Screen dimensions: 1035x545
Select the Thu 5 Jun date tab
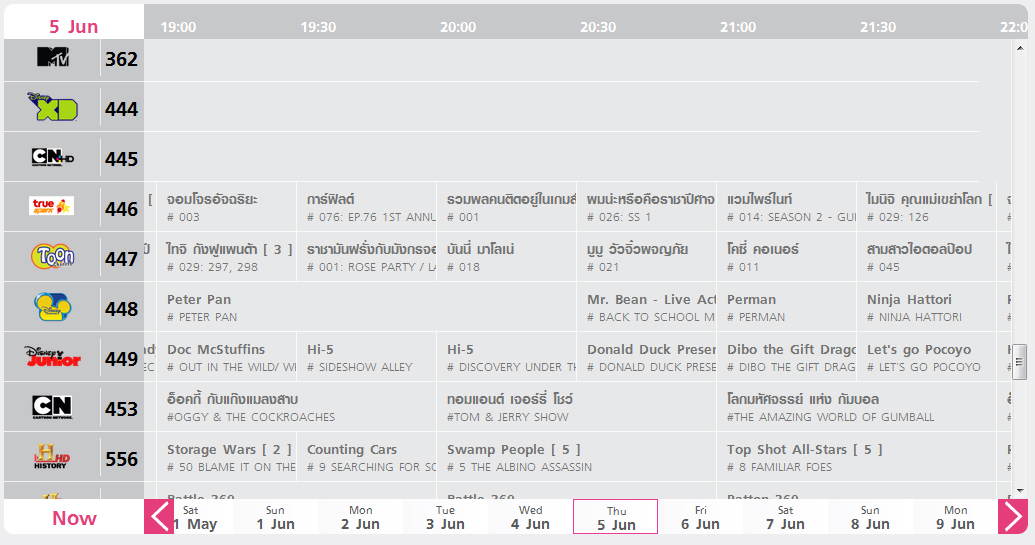click(615, 517)
